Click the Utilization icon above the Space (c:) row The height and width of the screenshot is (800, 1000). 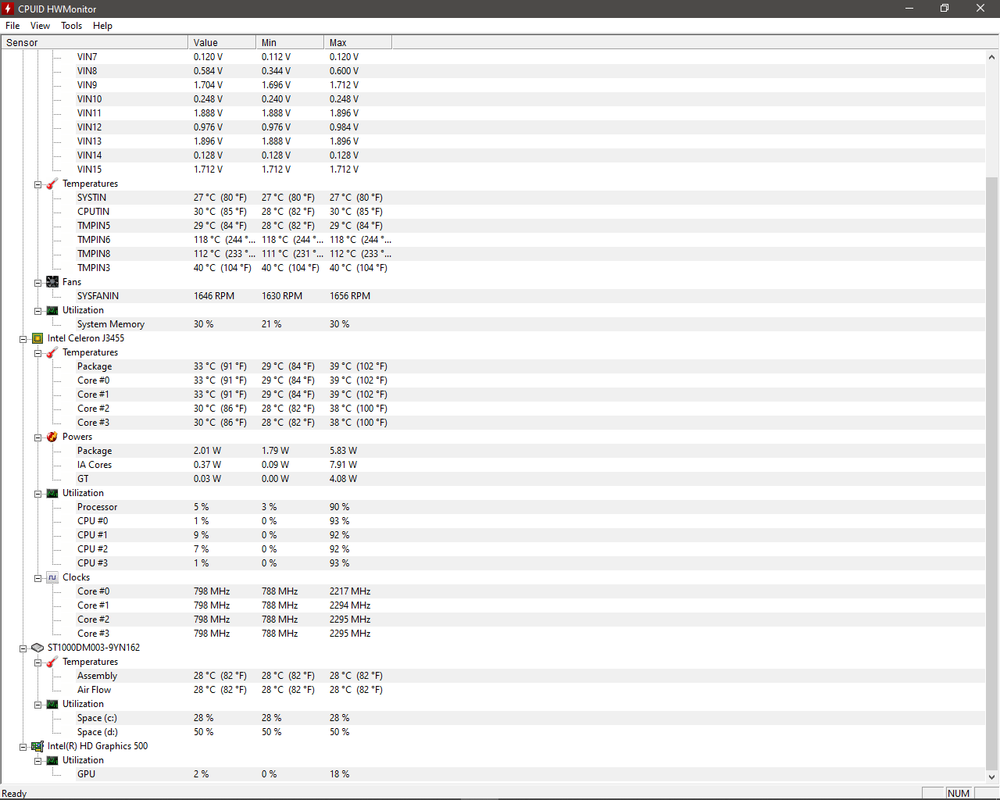pos(52,704)
